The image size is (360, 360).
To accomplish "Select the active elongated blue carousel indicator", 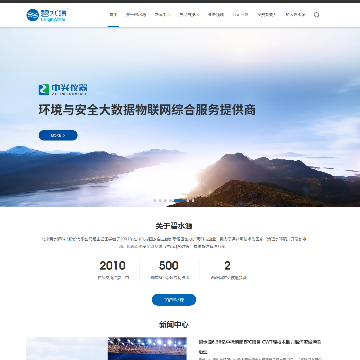I will pos(179,201).
